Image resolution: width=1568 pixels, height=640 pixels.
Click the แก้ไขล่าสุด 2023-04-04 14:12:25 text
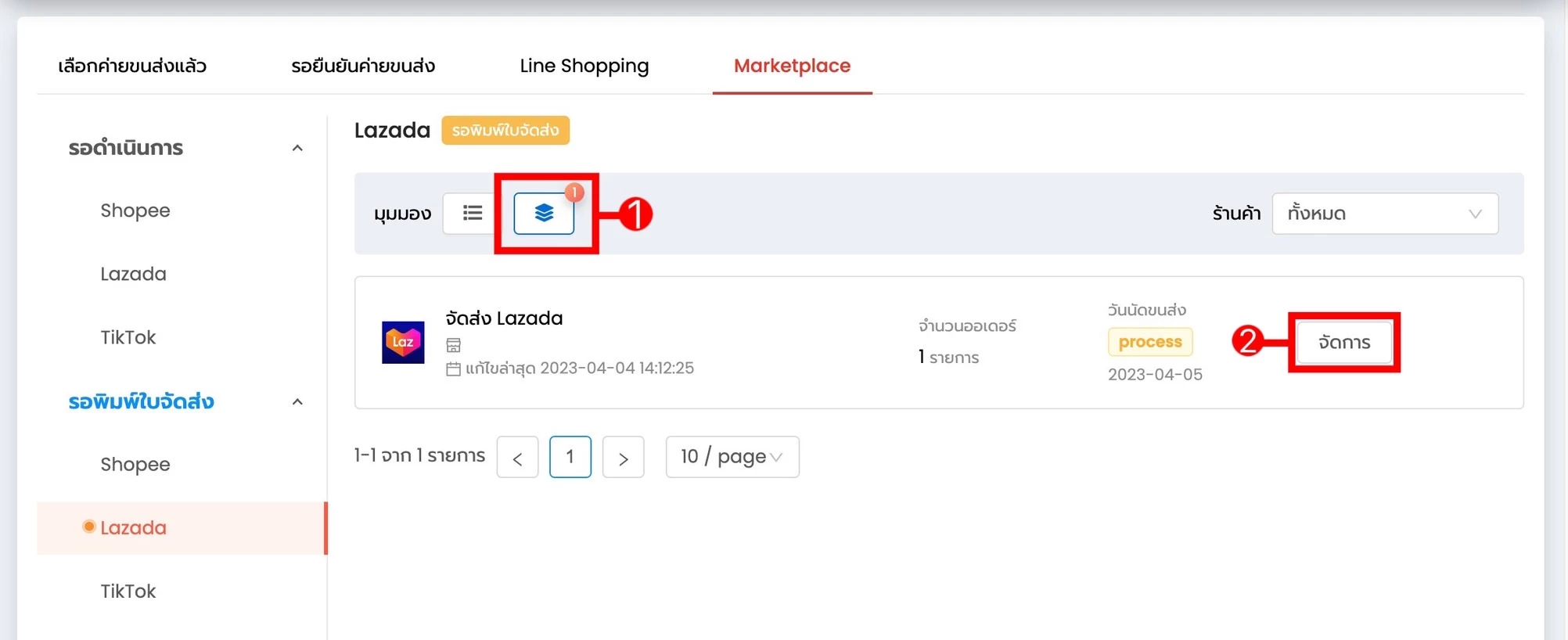coord(580,369)
